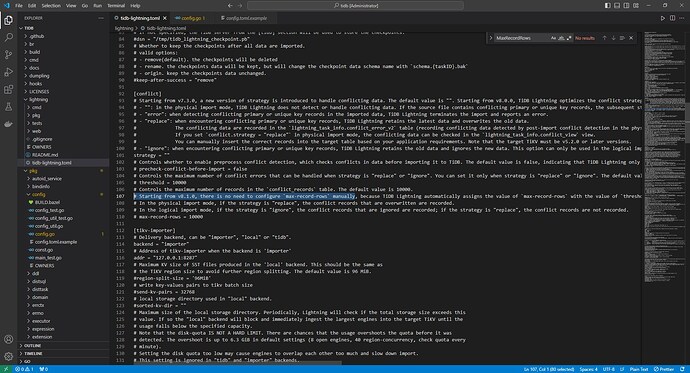Split the editor to the right
Image resolution: width=690 pixels, height=373 pixels.
click(x=672, y=18)
